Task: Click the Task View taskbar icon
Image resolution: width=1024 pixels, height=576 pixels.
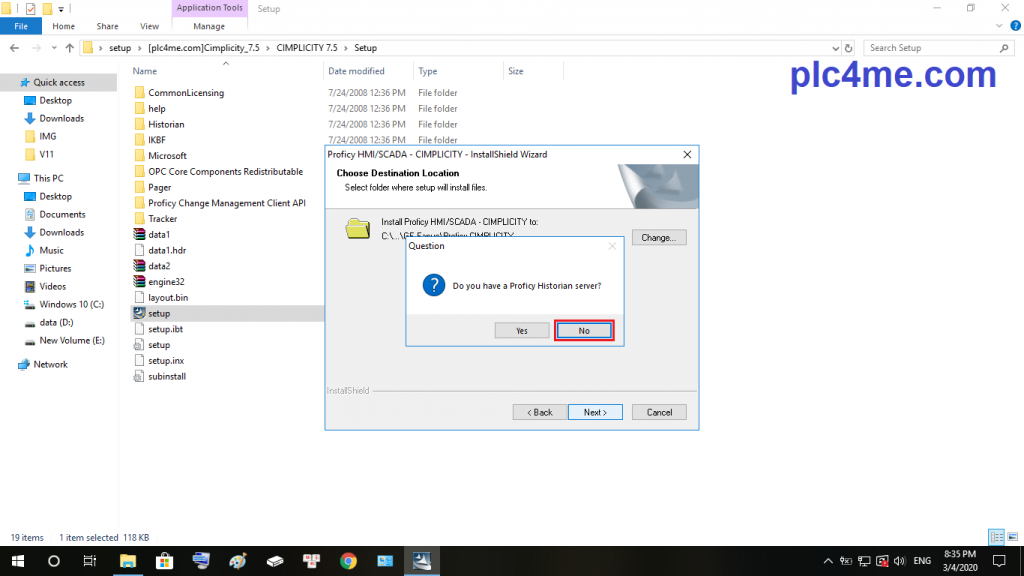Action: [89, 561]
